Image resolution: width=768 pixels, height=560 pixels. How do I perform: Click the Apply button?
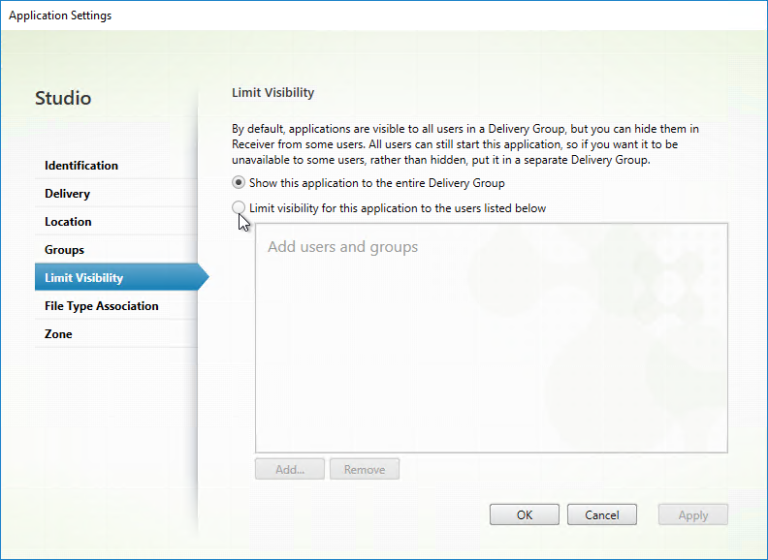692,515
